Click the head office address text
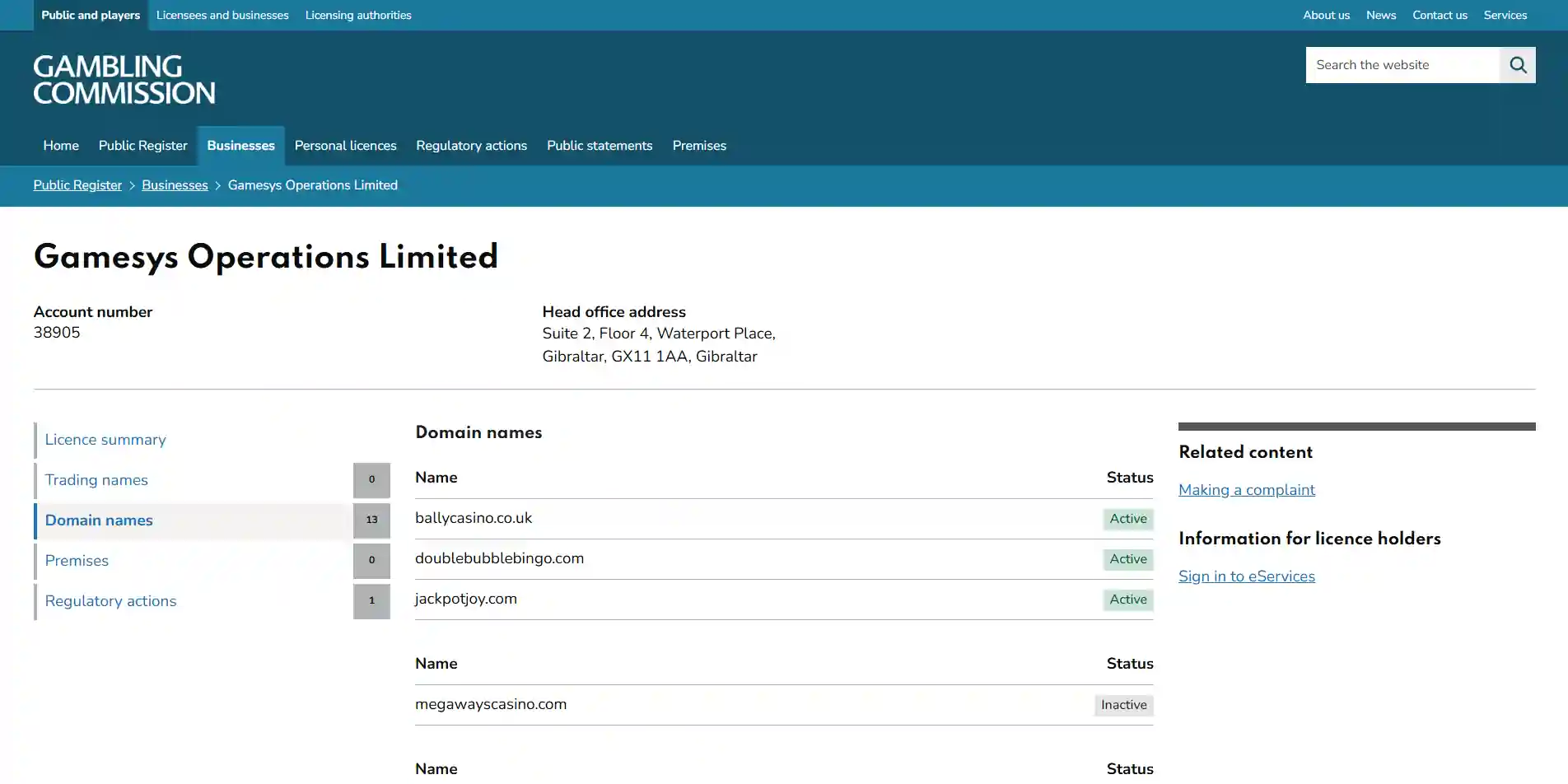This screenshot has height=784, width=1568. [659, 345]
